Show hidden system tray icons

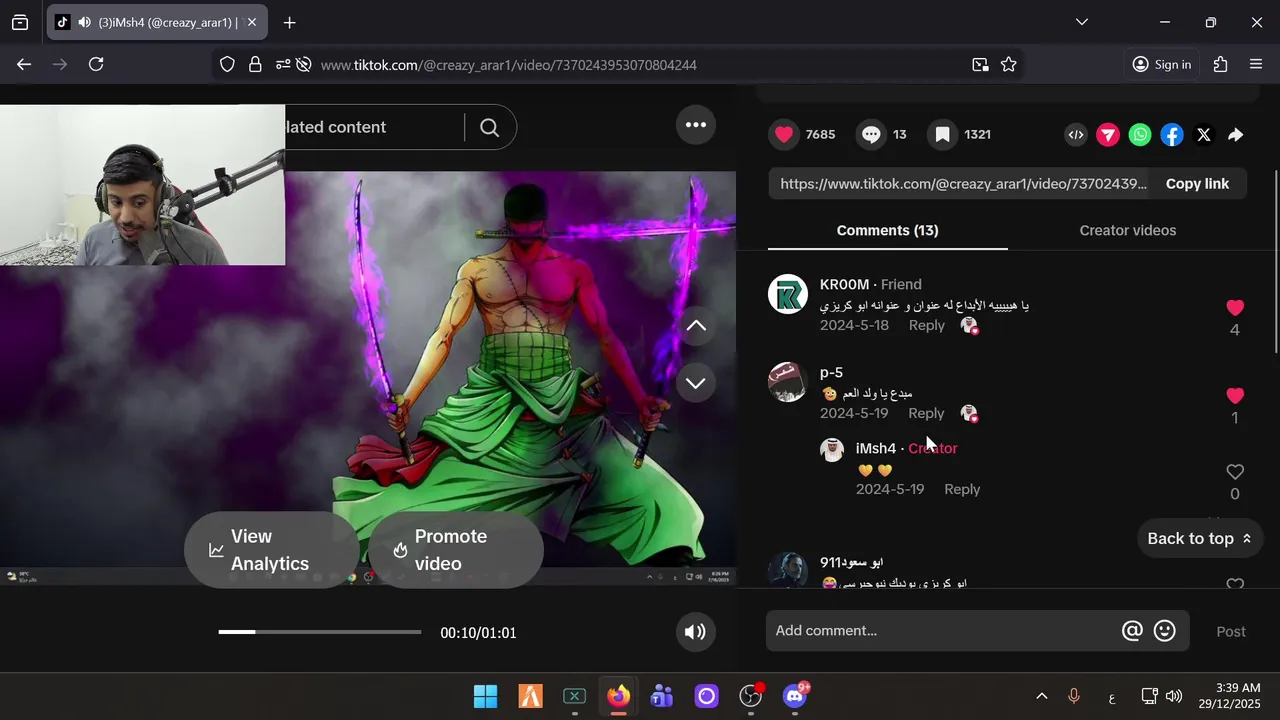click(1041, 696)
